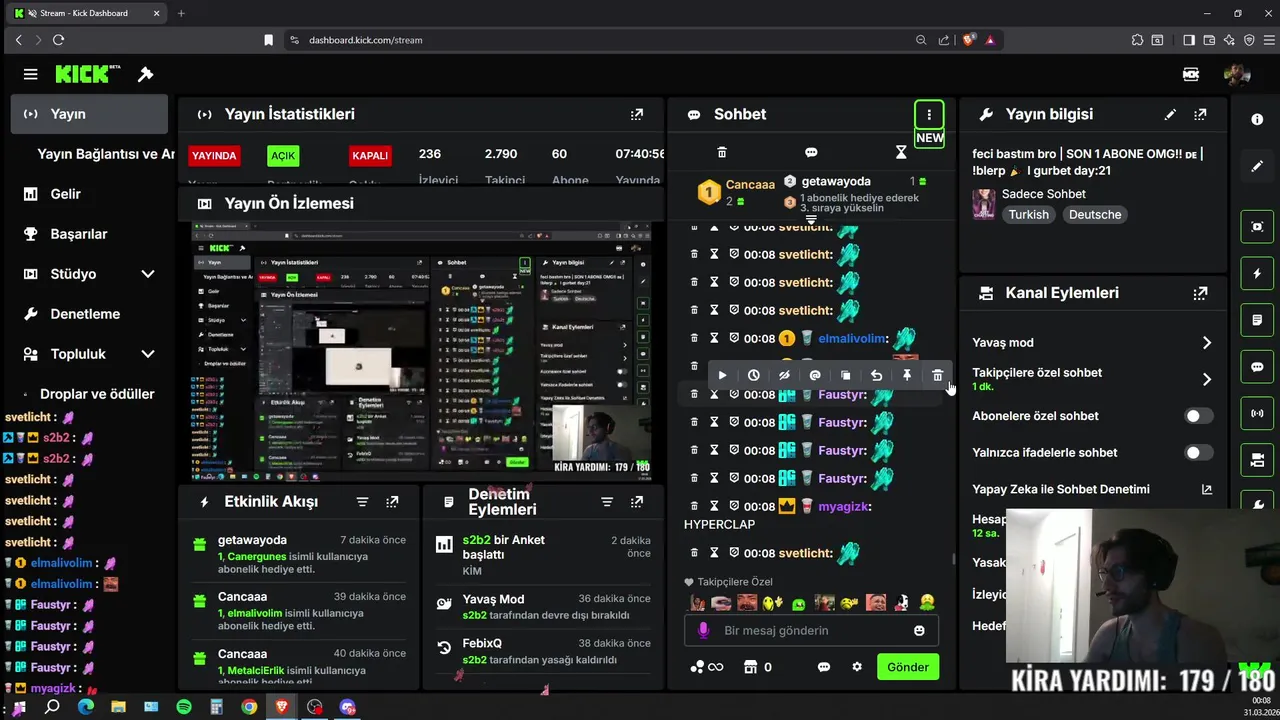Click username elmalivolim in chat
Screen dimensions: 1280x720
coord(853,339)
